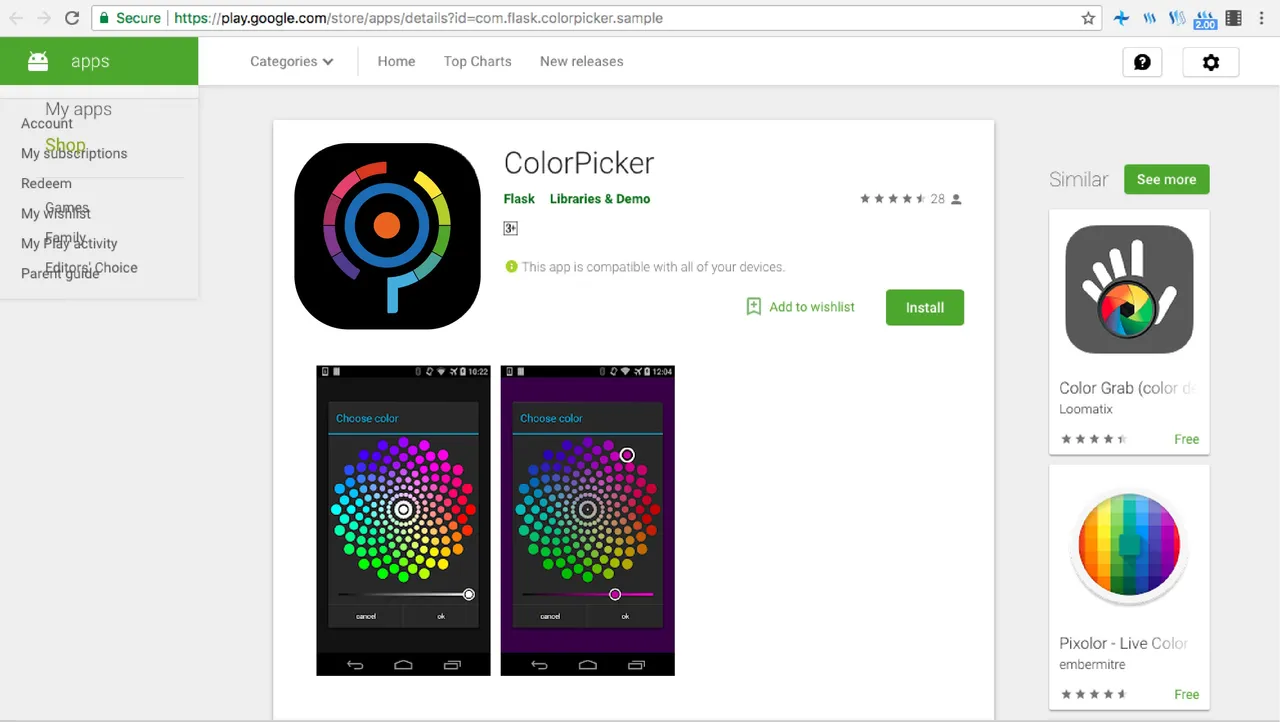
Task: Open My apps in the sidebar
Action: [78, 109]
